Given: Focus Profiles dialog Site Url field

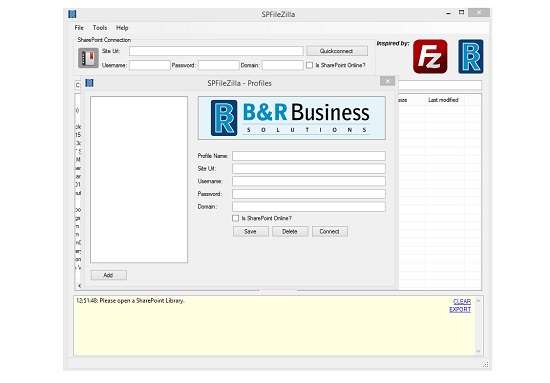Looking at the screenshot, I should pyautogui.click(x=309, y=169).
